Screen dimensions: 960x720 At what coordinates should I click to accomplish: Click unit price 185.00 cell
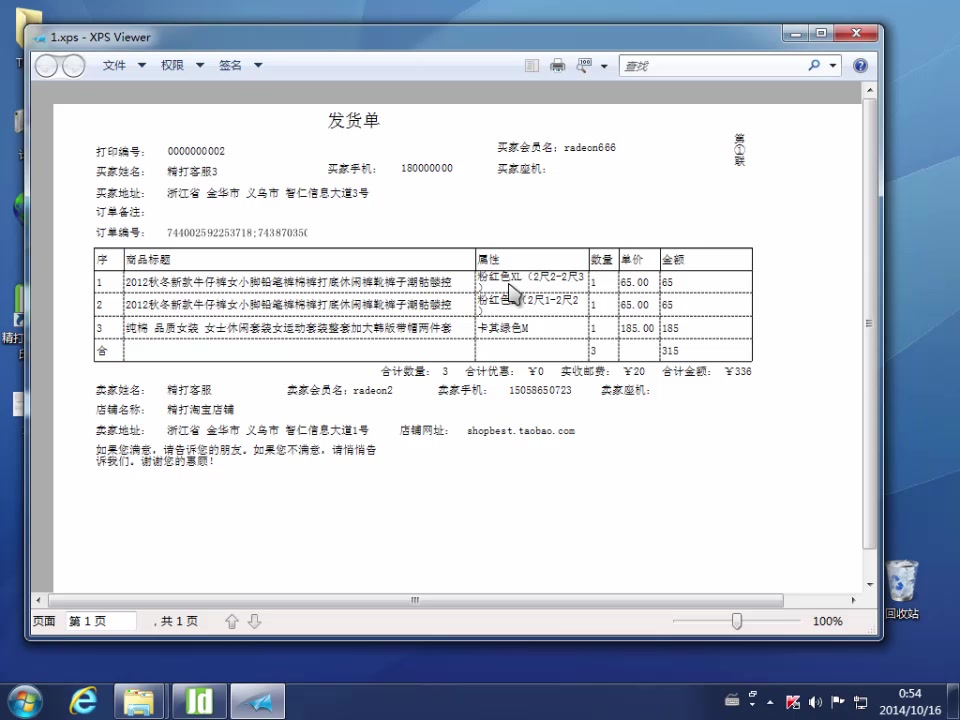point(637,328)
